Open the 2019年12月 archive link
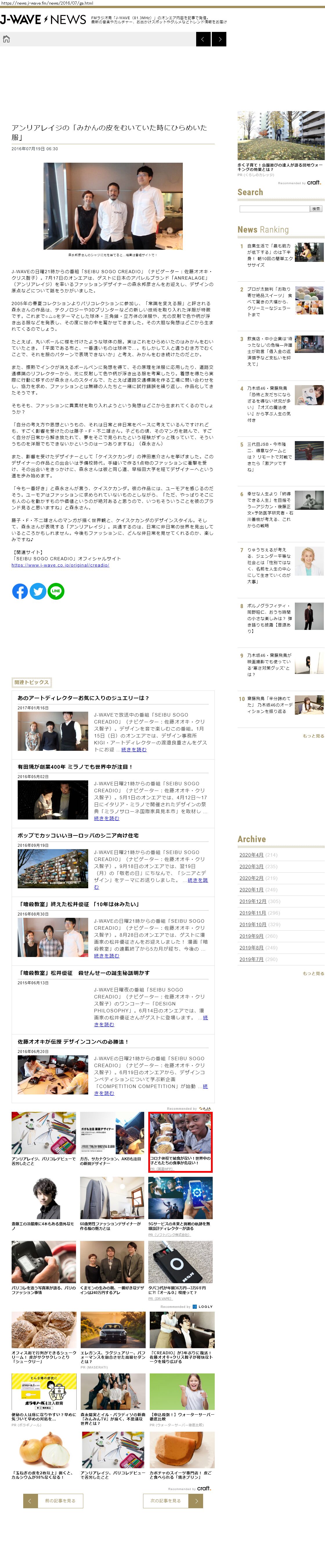This screenshot has width=325, height=1568. tap(252, 901)
